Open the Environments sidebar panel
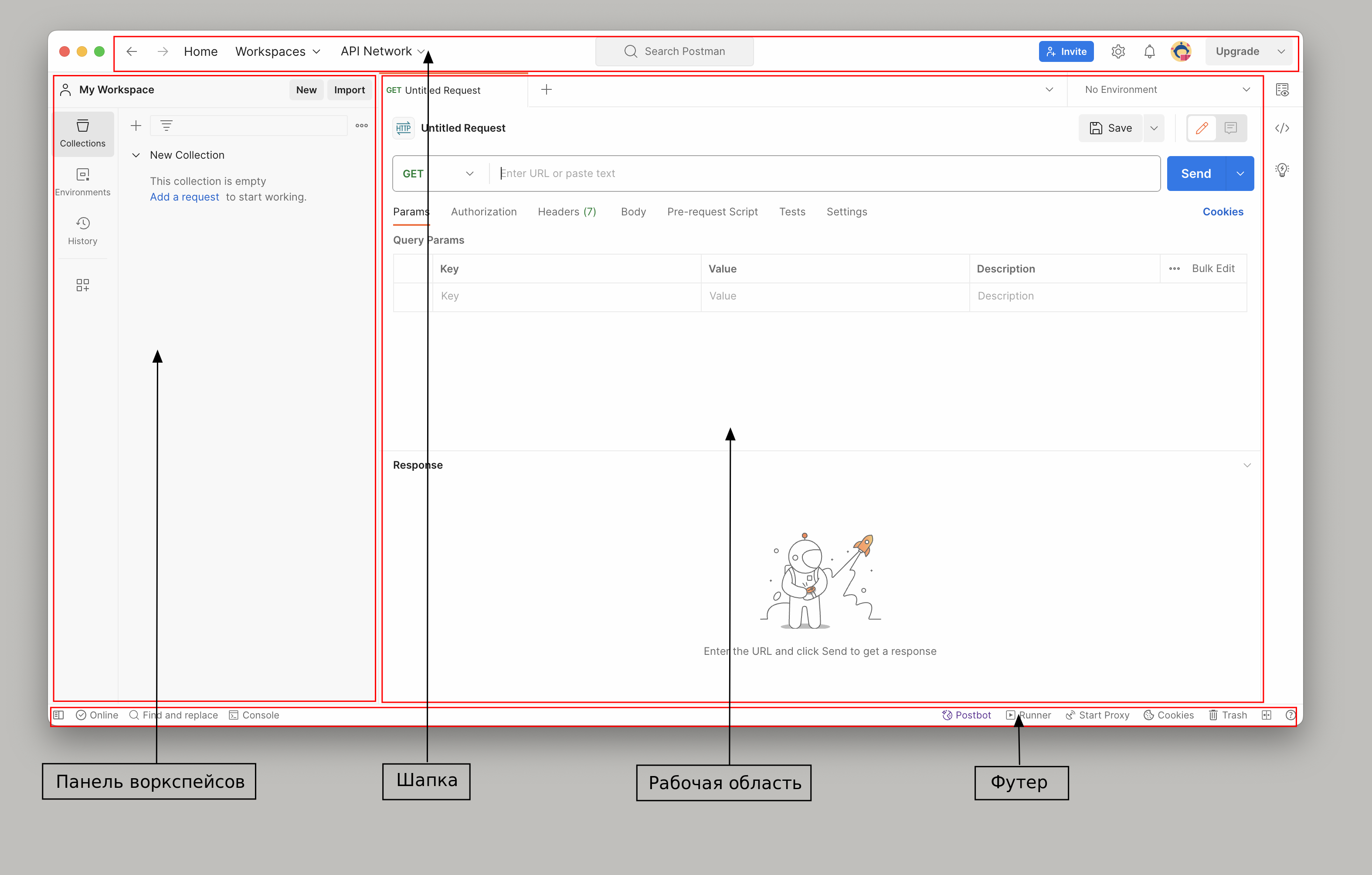Screen dimensions: 1372x875 pyautogui.click(x=83, y=182)
